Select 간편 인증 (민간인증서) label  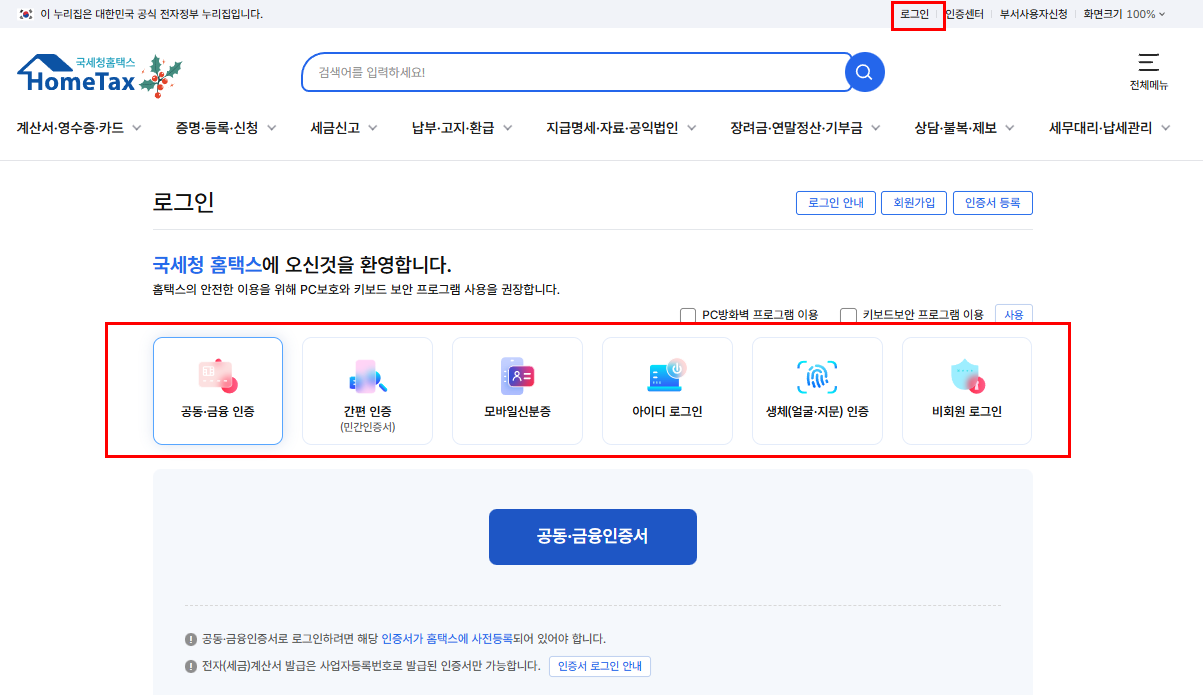(x=367, y=418)
